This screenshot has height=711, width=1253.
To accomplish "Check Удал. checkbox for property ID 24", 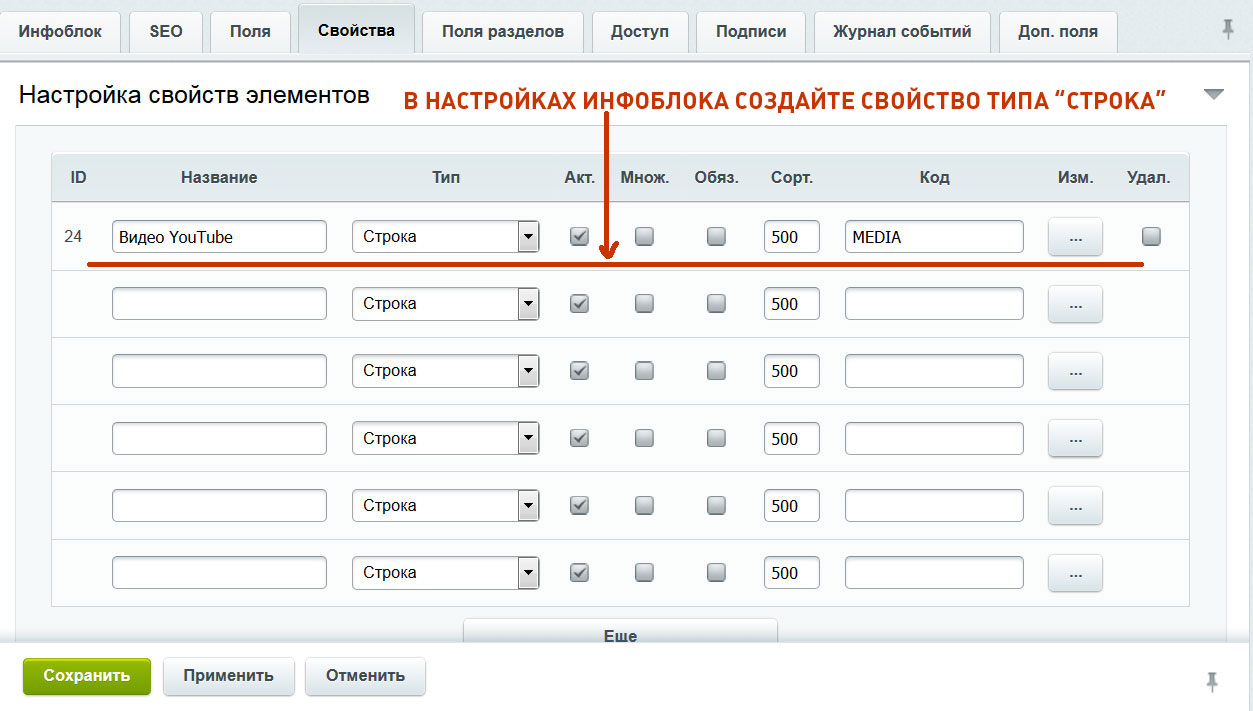I will 1152,237.
